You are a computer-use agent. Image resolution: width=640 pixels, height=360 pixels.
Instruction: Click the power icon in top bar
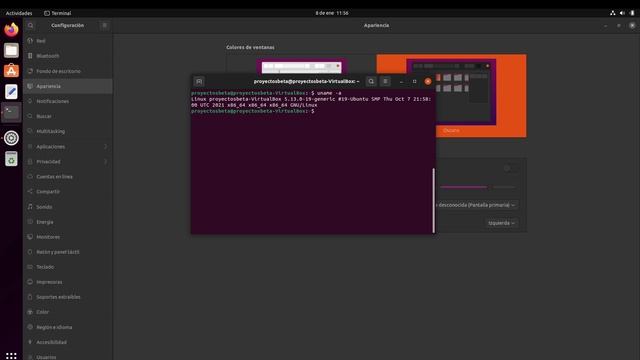(632, 13)
